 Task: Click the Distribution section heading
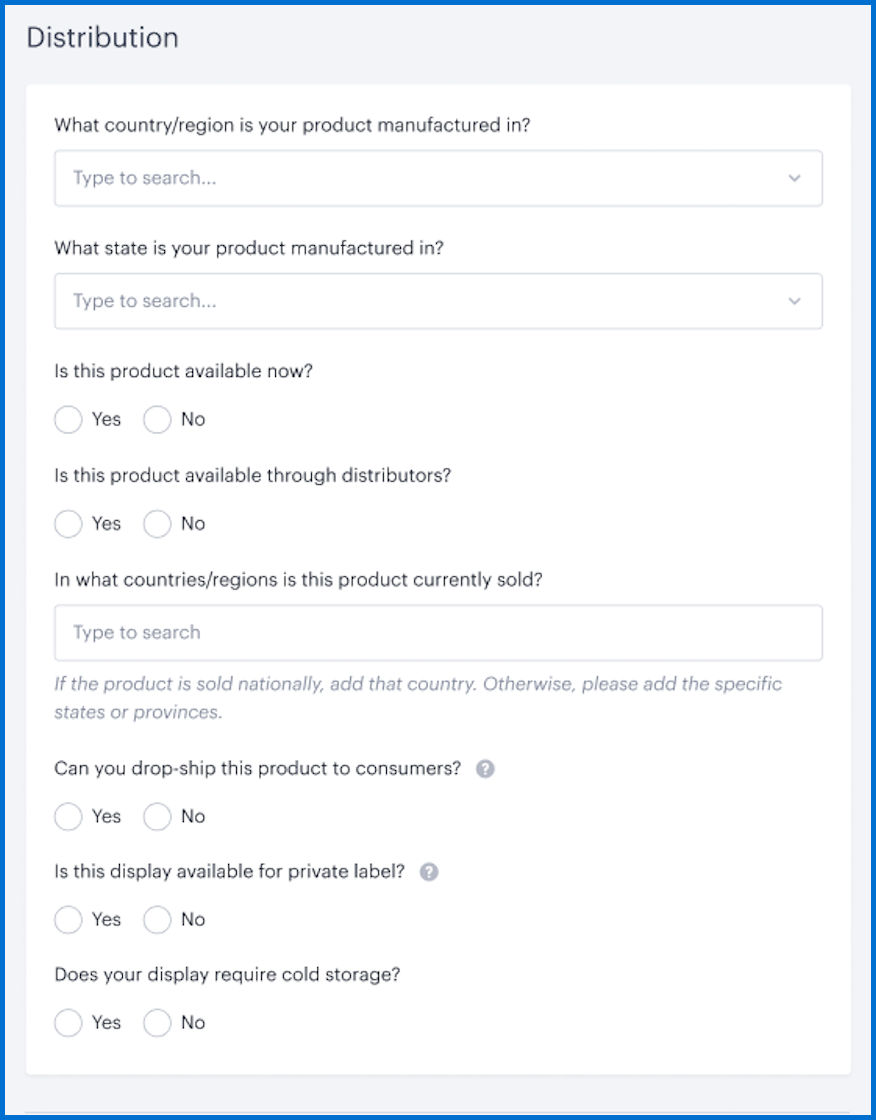coord(102,37)
